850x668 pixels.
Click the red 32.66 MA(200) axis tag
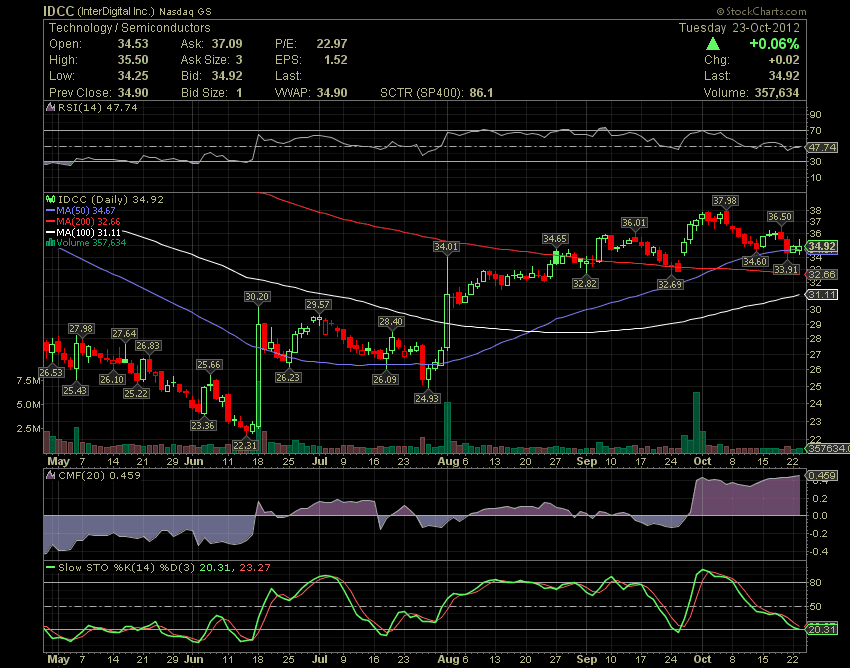click(822, 274)
